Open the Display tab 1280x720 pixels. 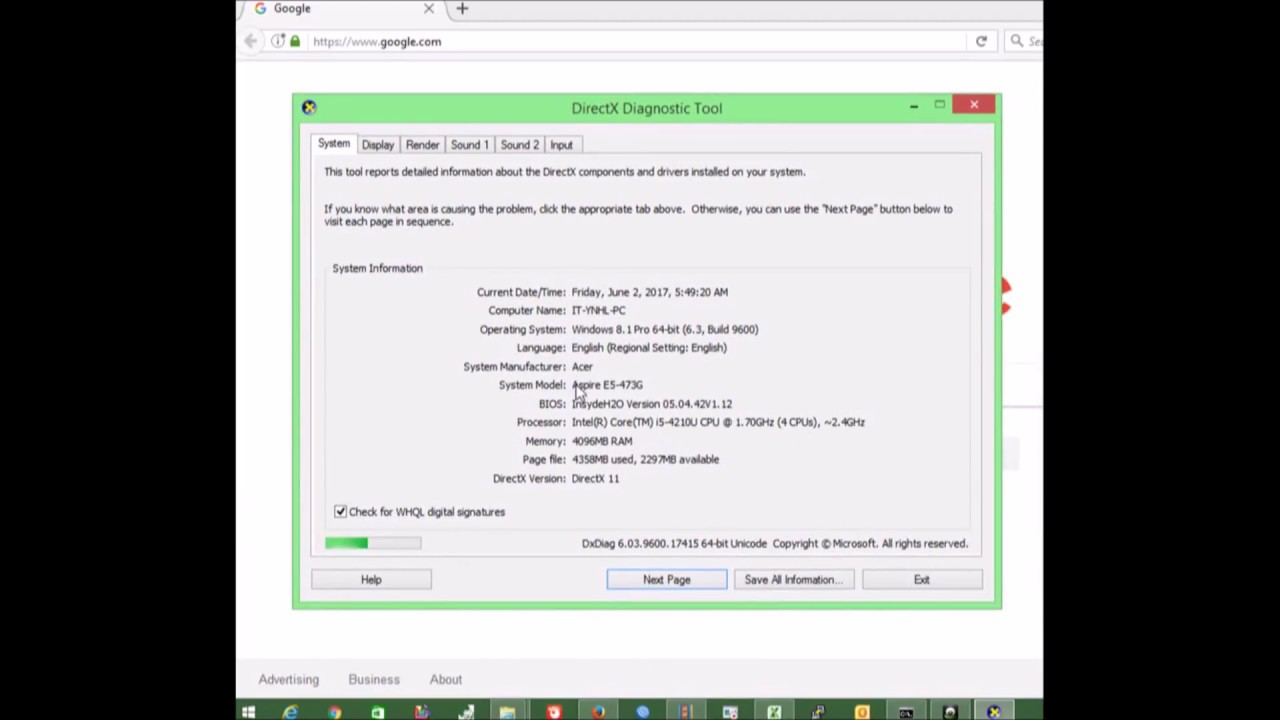pos(377,145)
